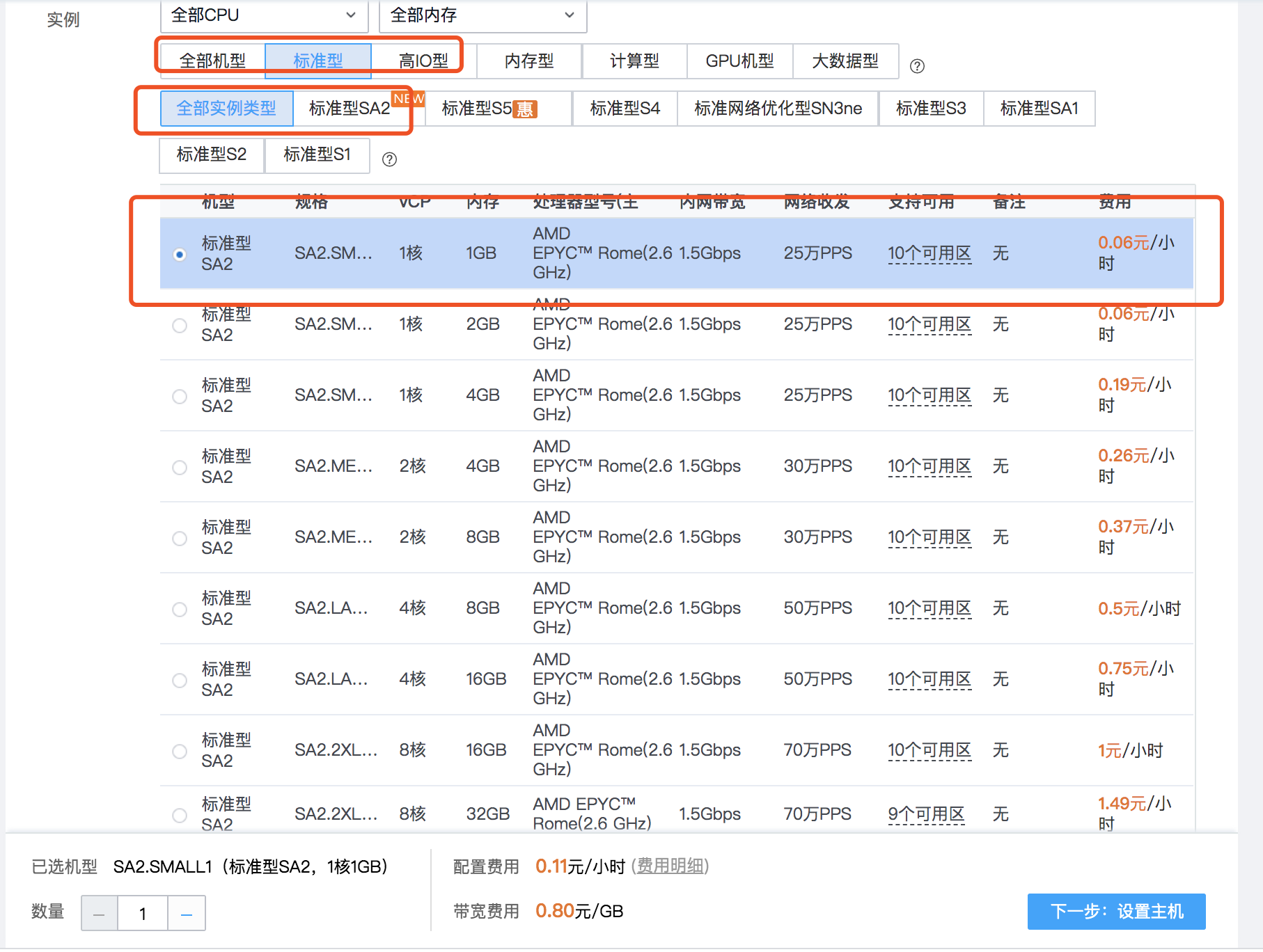Image resolution: width=1263 pixels, height=952 pixels.
Task: Click 已选机型 SA2.SMALL1 summary text
Action: 210,866
